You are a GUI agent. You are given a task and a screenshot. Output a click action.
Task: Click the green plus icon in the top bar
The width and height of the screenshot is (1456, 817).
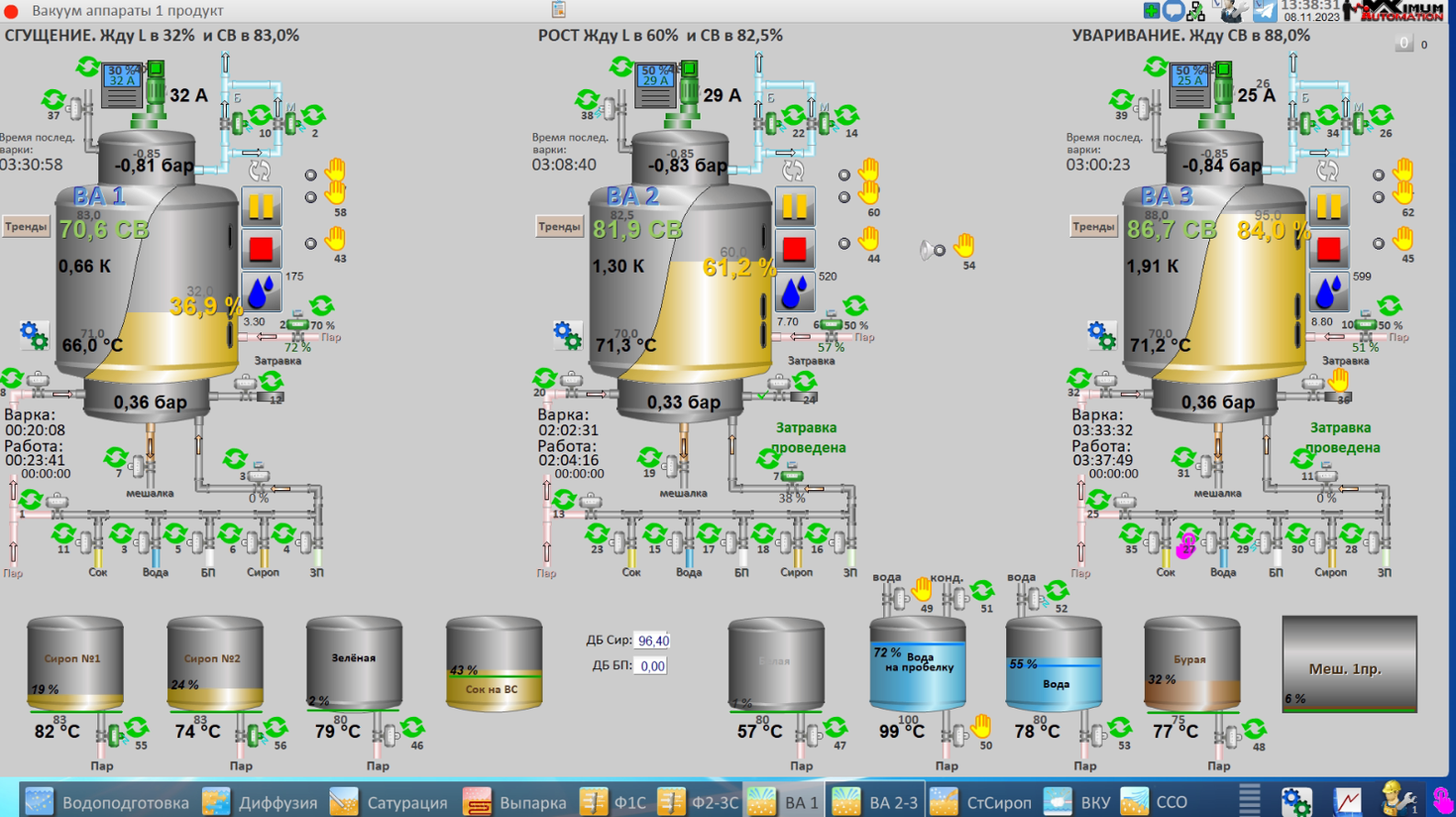(x=1151, y=10)
